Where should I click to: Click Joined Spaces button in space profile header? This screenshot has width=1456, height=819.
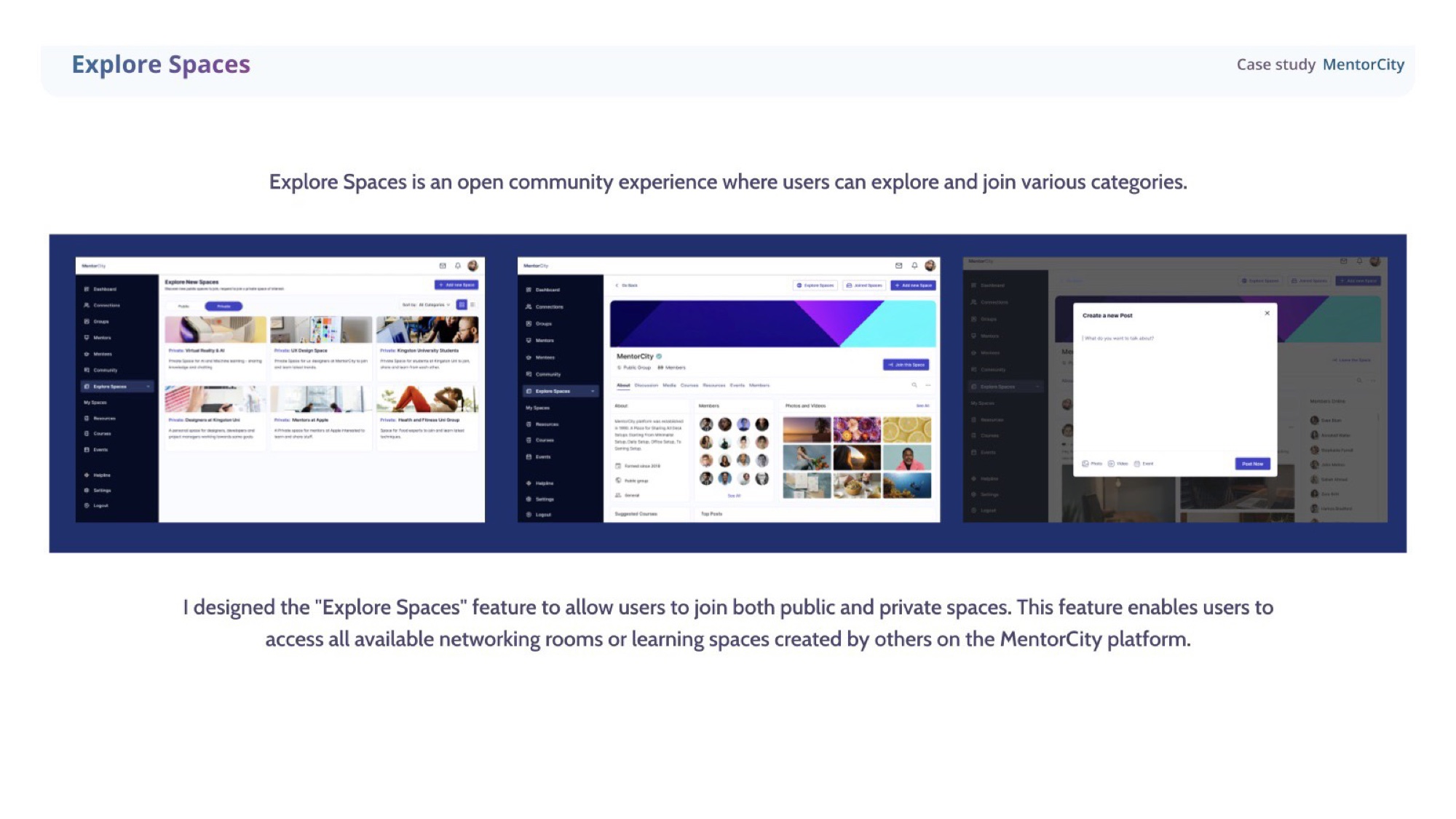pyautogui.click(x=864, y=285)
